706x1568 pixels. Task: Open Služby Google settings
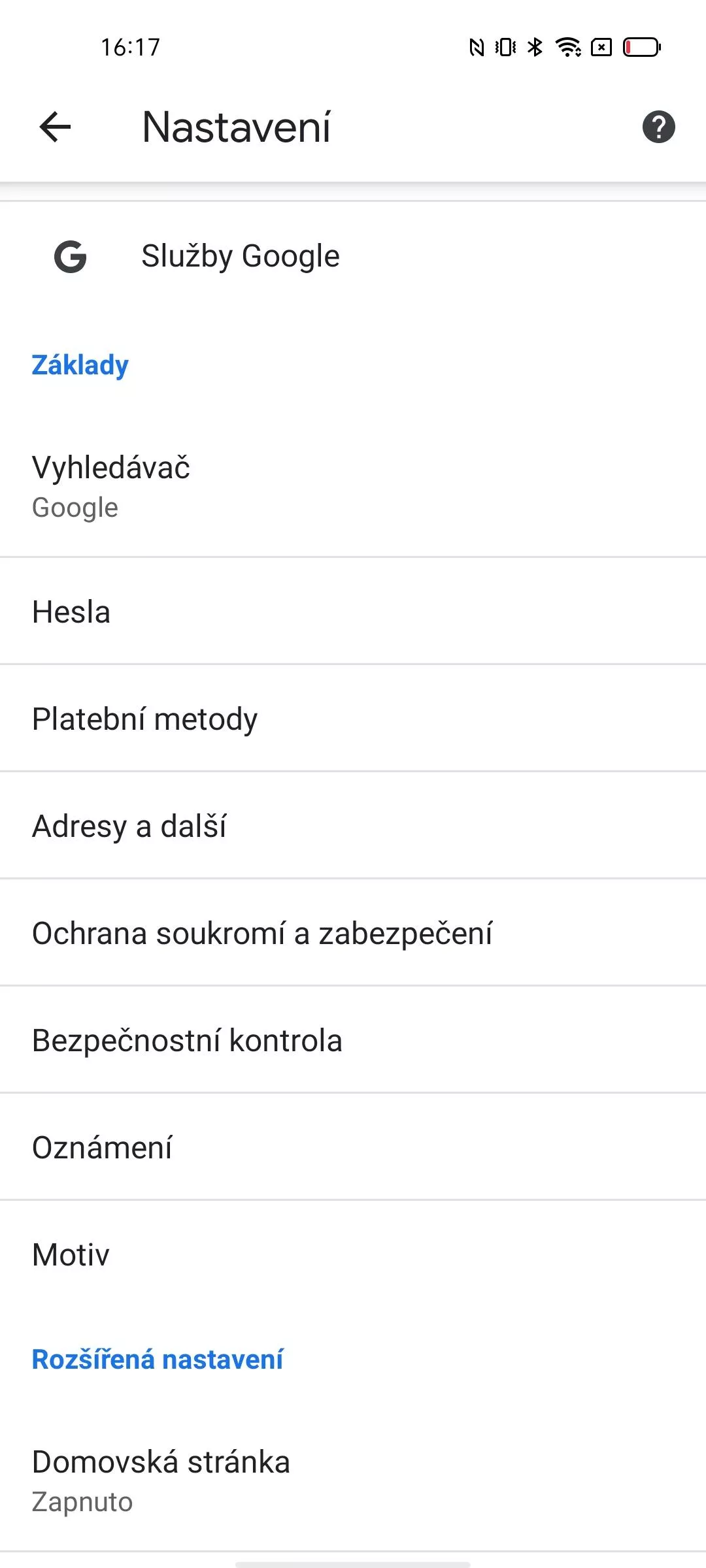(x=353, y=256)
